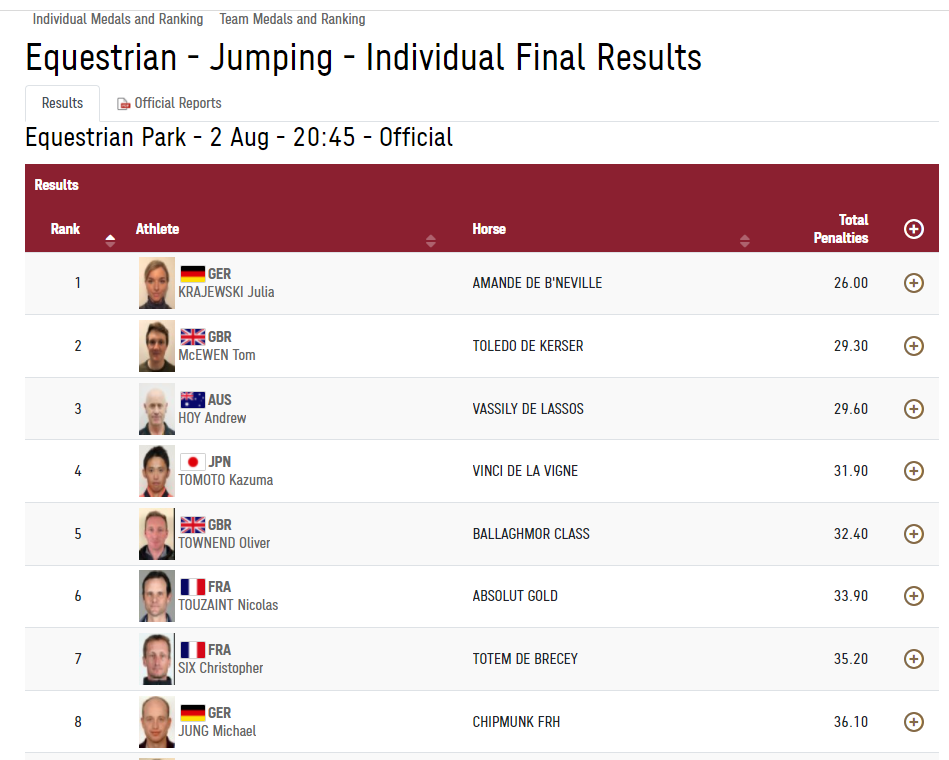Open Team Medals and Ranking link
This screenshot has height=760, width=949.
(292, 19)
